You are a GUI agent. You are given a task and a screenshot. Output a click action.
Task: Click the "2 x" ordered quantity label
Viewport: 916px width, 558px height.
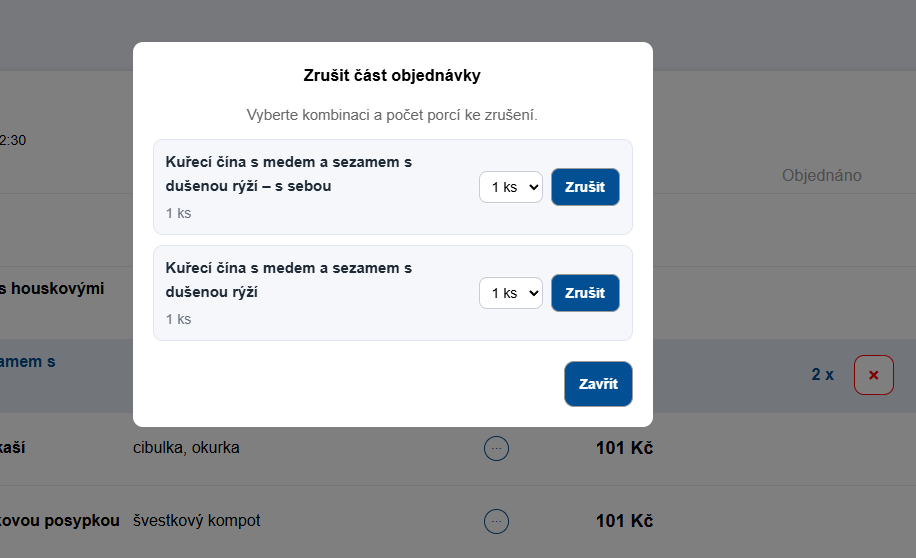pos(822,375)
